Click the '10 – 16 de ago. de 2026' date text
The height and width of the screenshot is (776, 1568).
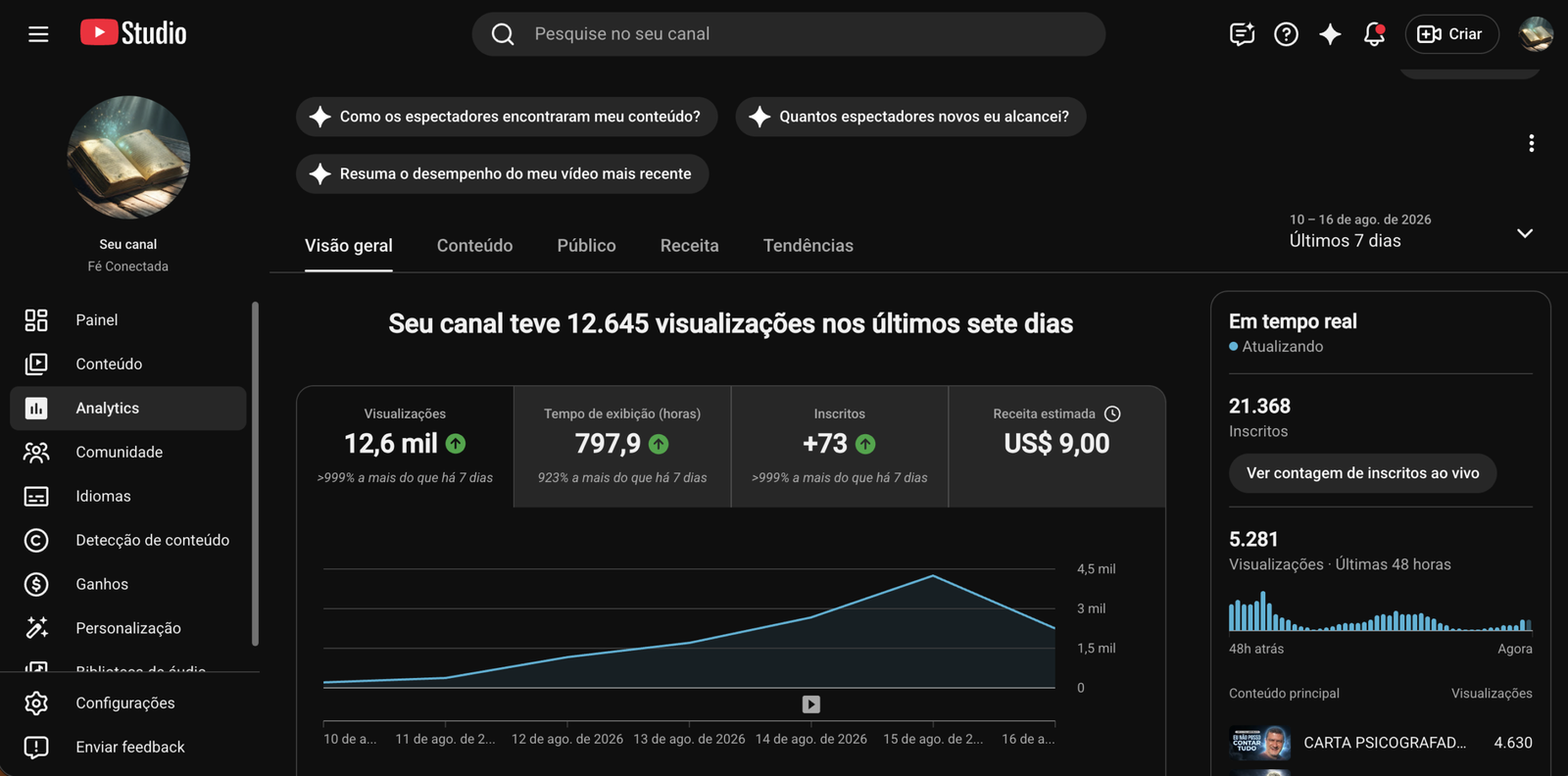(1360, 219)
